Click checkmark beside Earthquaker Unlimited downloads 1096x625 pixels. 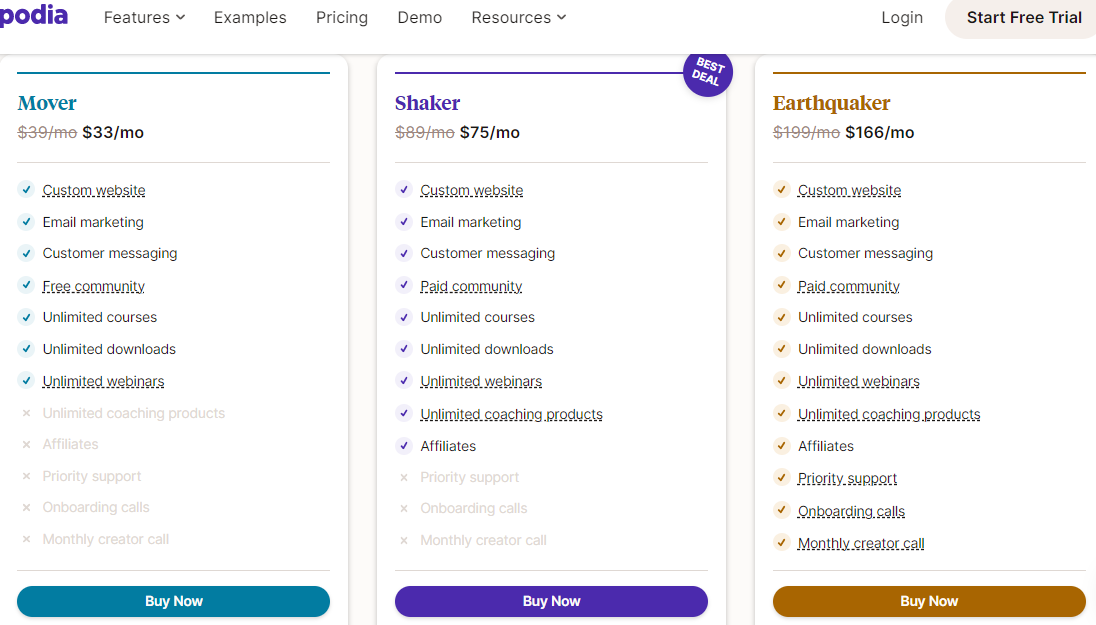[781, 348]
